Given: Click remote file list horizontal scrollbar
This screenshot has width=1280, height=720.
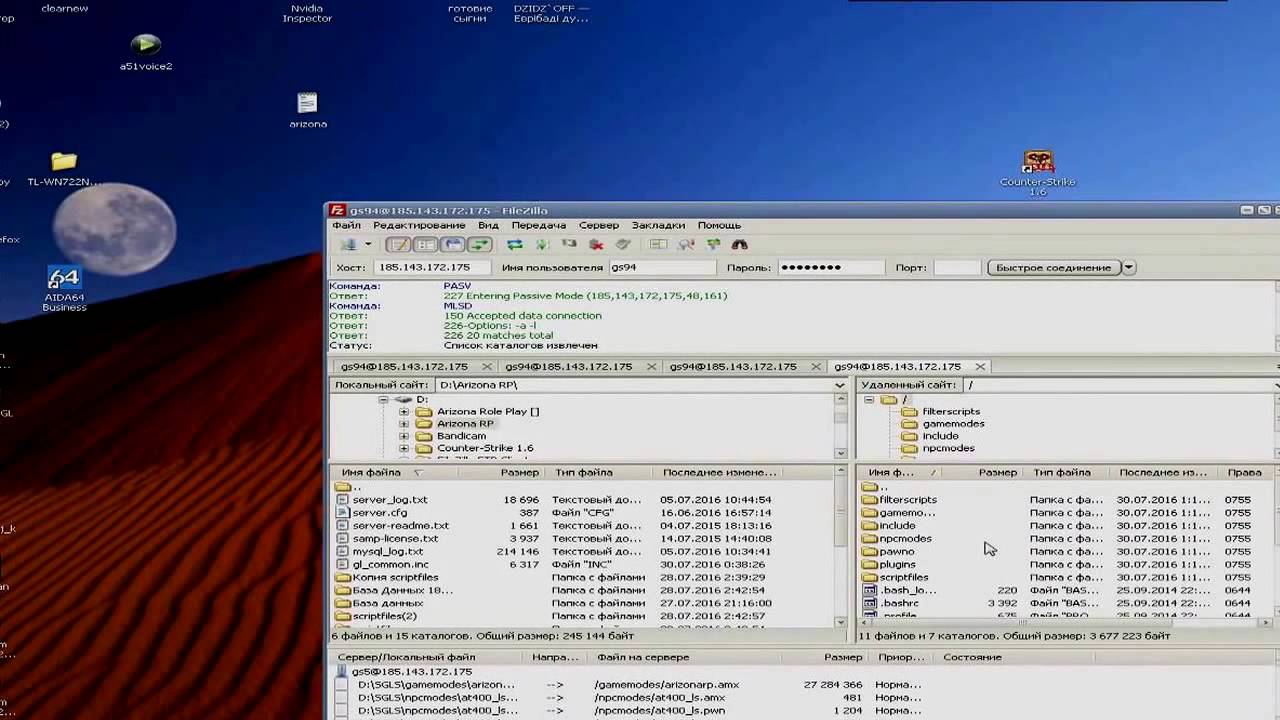Looking at the screenshot, I should [x=1065, y=623].
